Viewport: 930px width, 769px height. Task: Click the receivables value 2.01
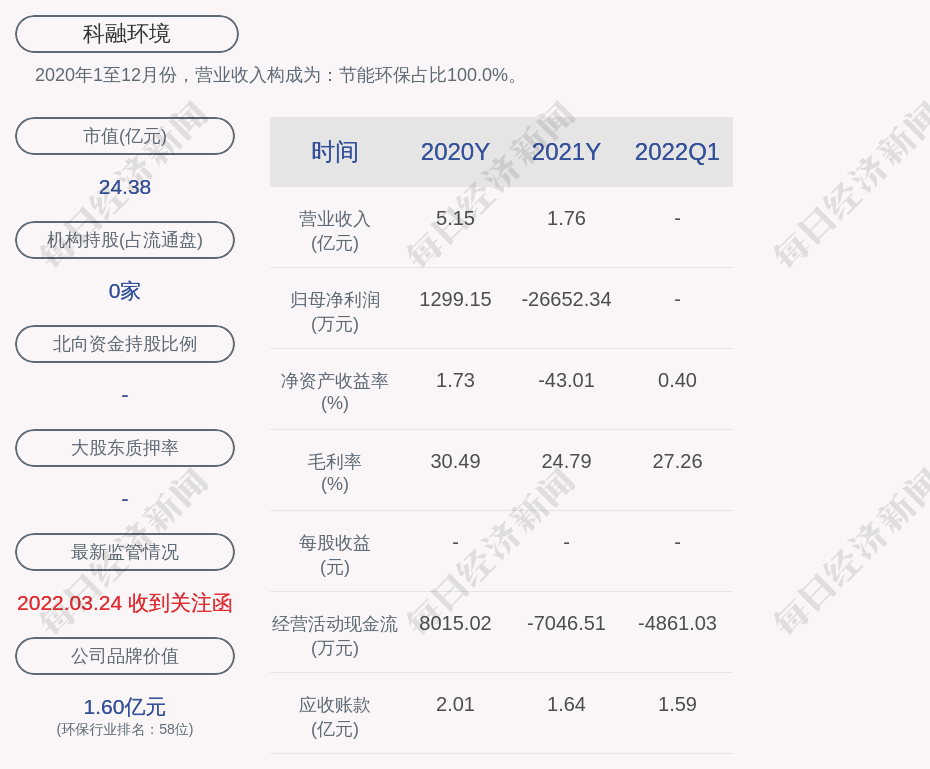[x=455, y=704]
